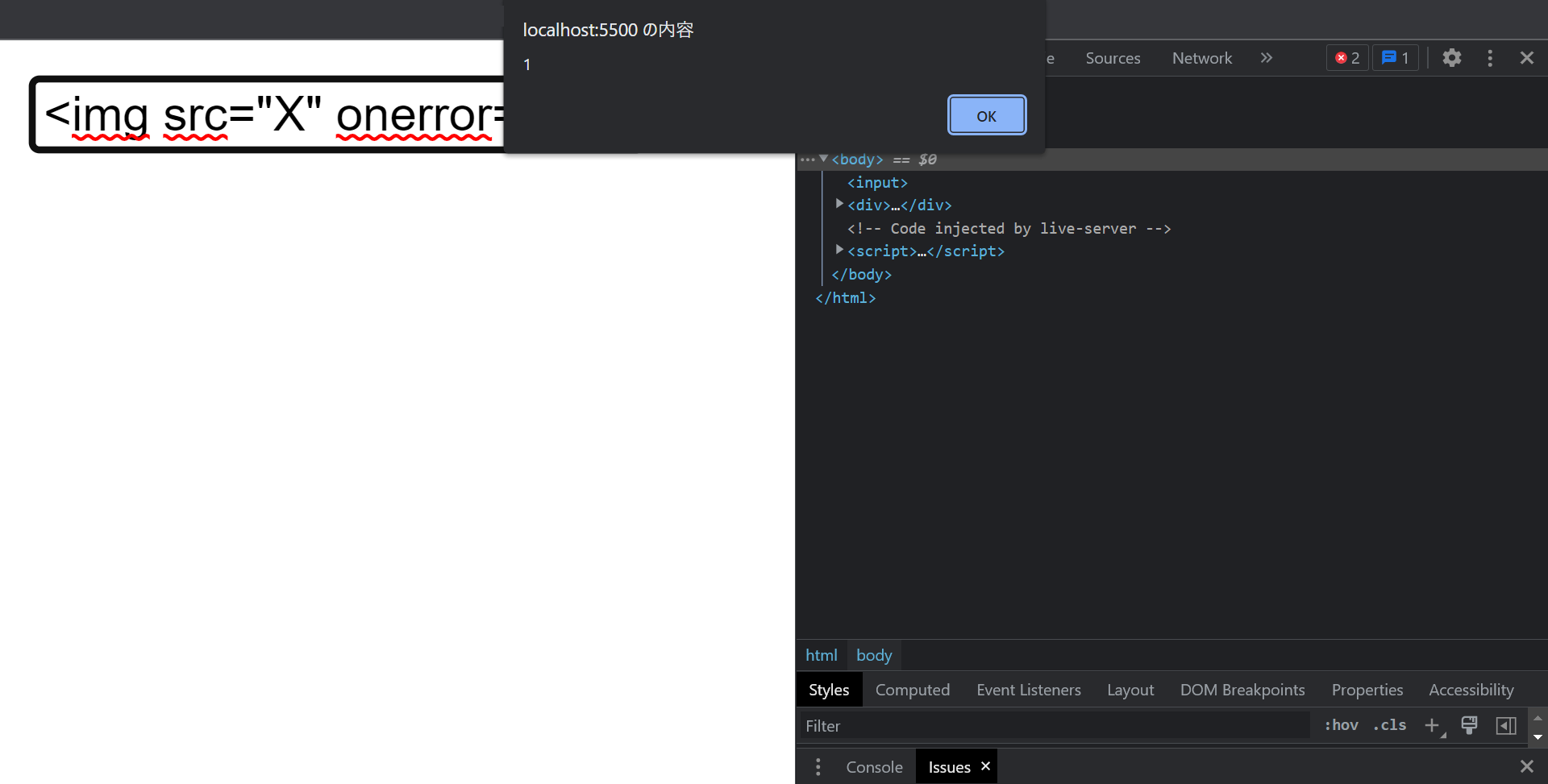Open DevTools customize kebab menu
This screenshot has width=1548, height=784.
[1490, 58]
